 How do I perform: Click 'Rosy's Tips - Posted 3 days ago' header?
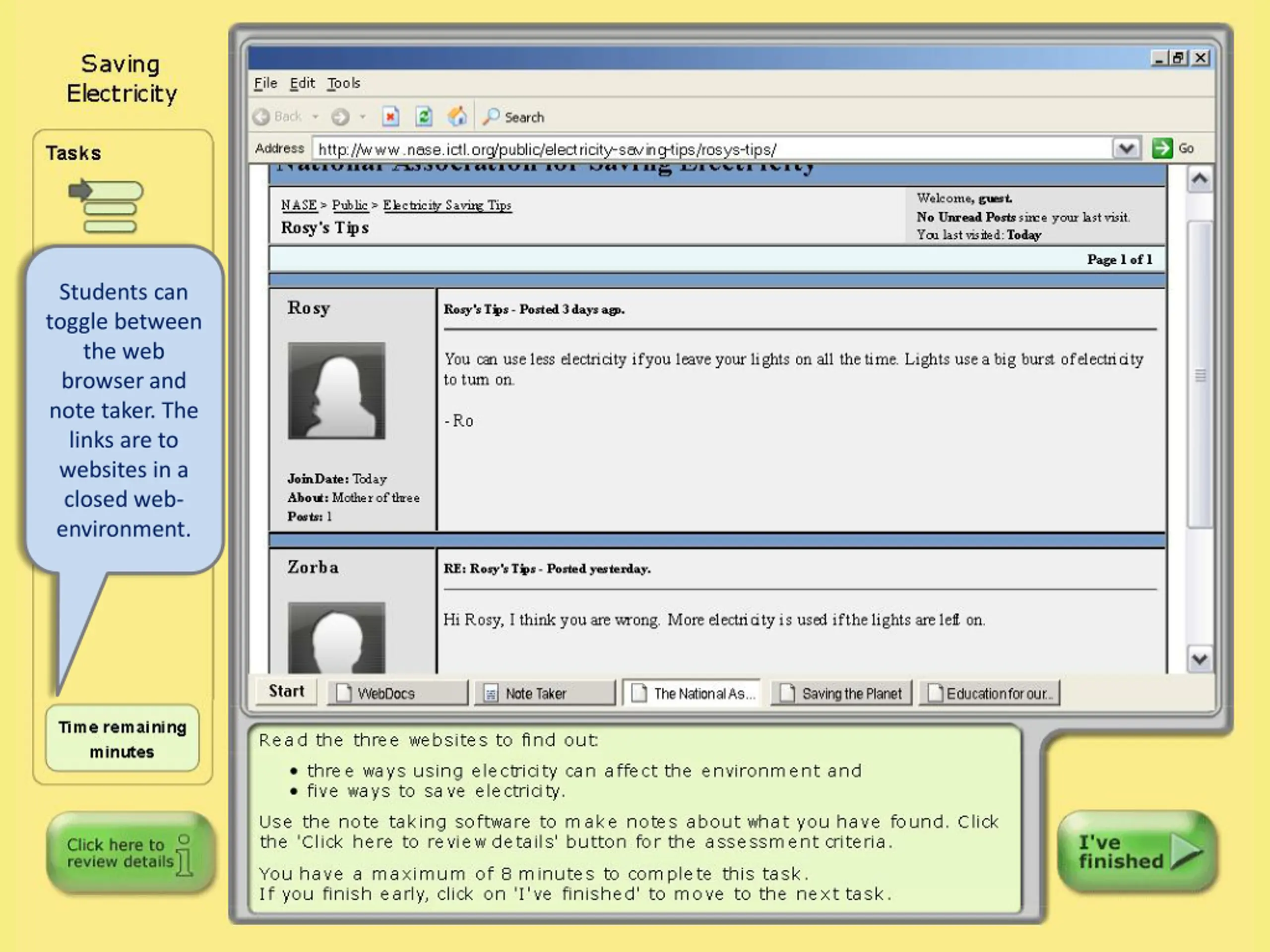pos(534,309)
